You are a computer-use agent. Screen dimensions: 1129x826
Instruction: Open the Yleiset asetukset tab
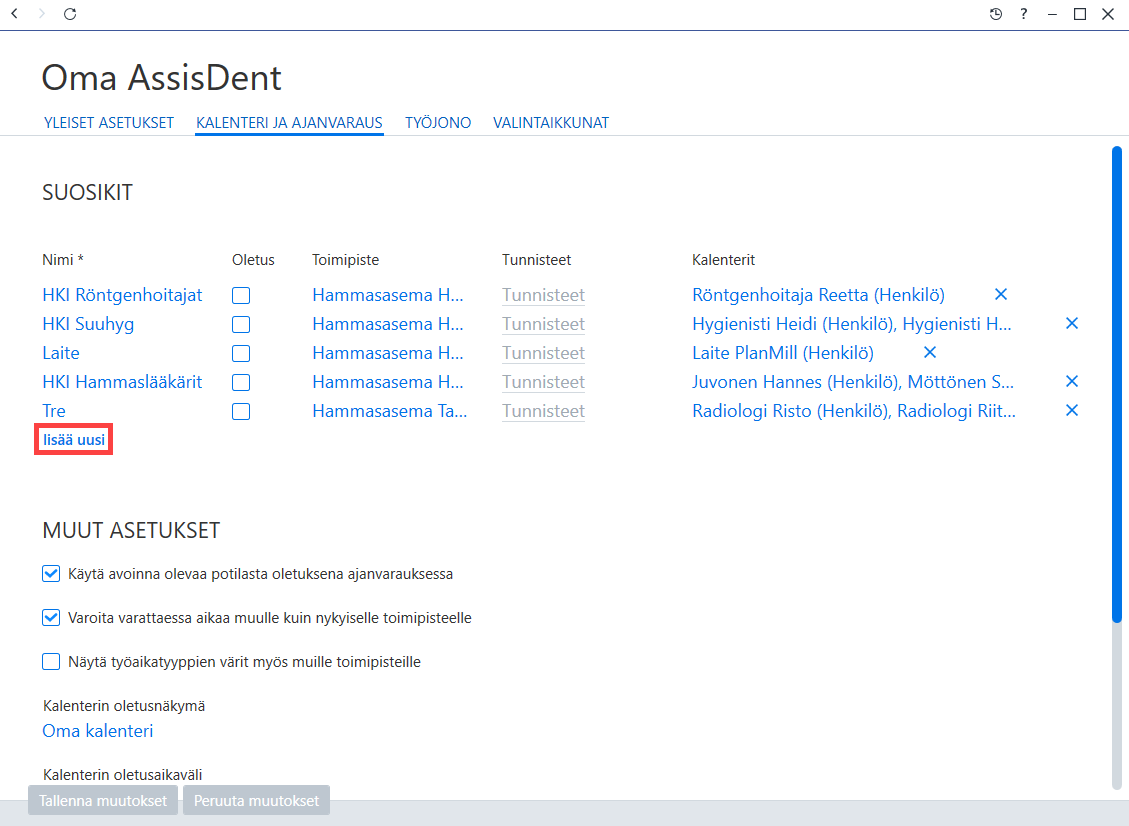coord(109,122)
